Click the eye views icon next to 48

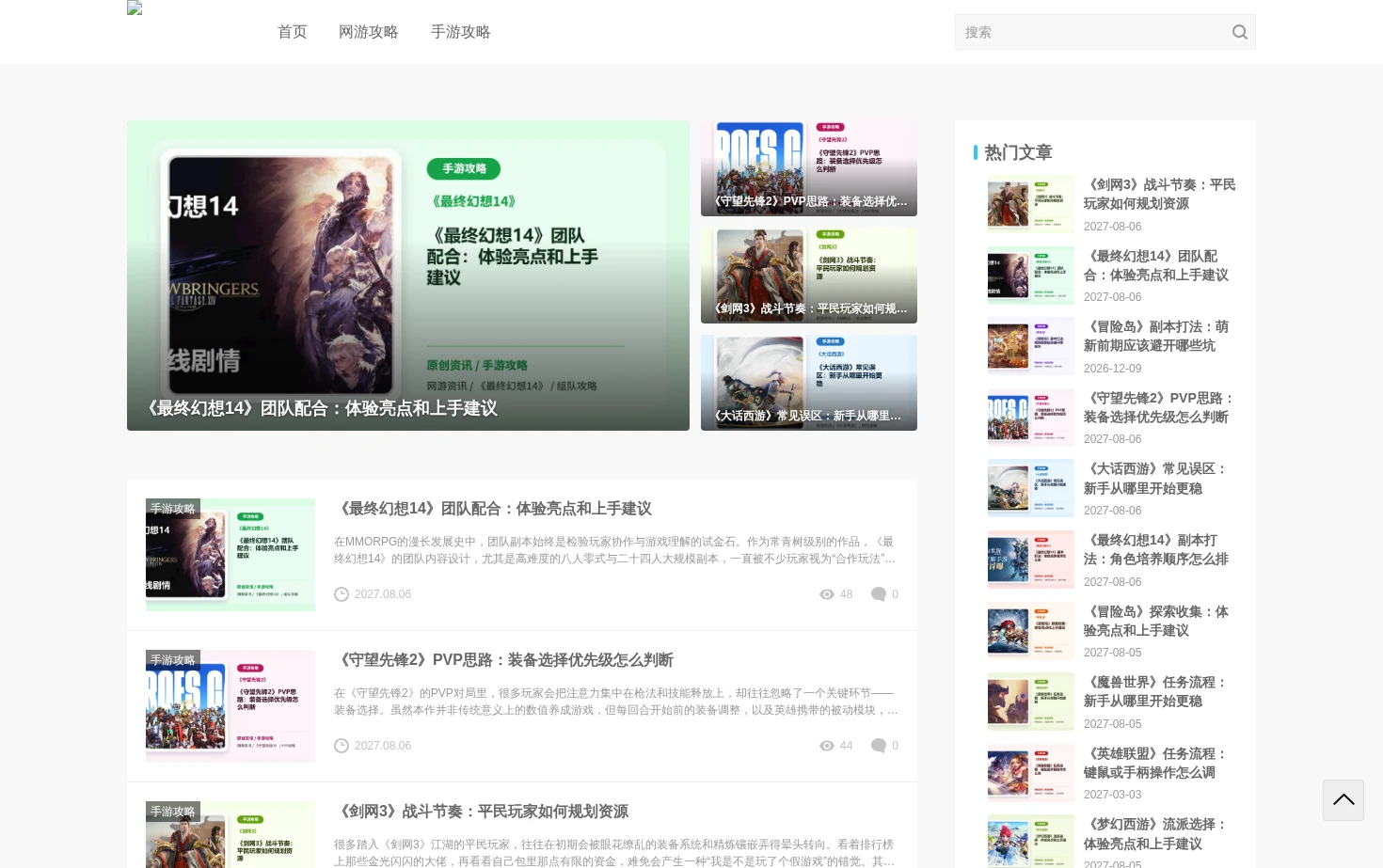coord(827,594)
